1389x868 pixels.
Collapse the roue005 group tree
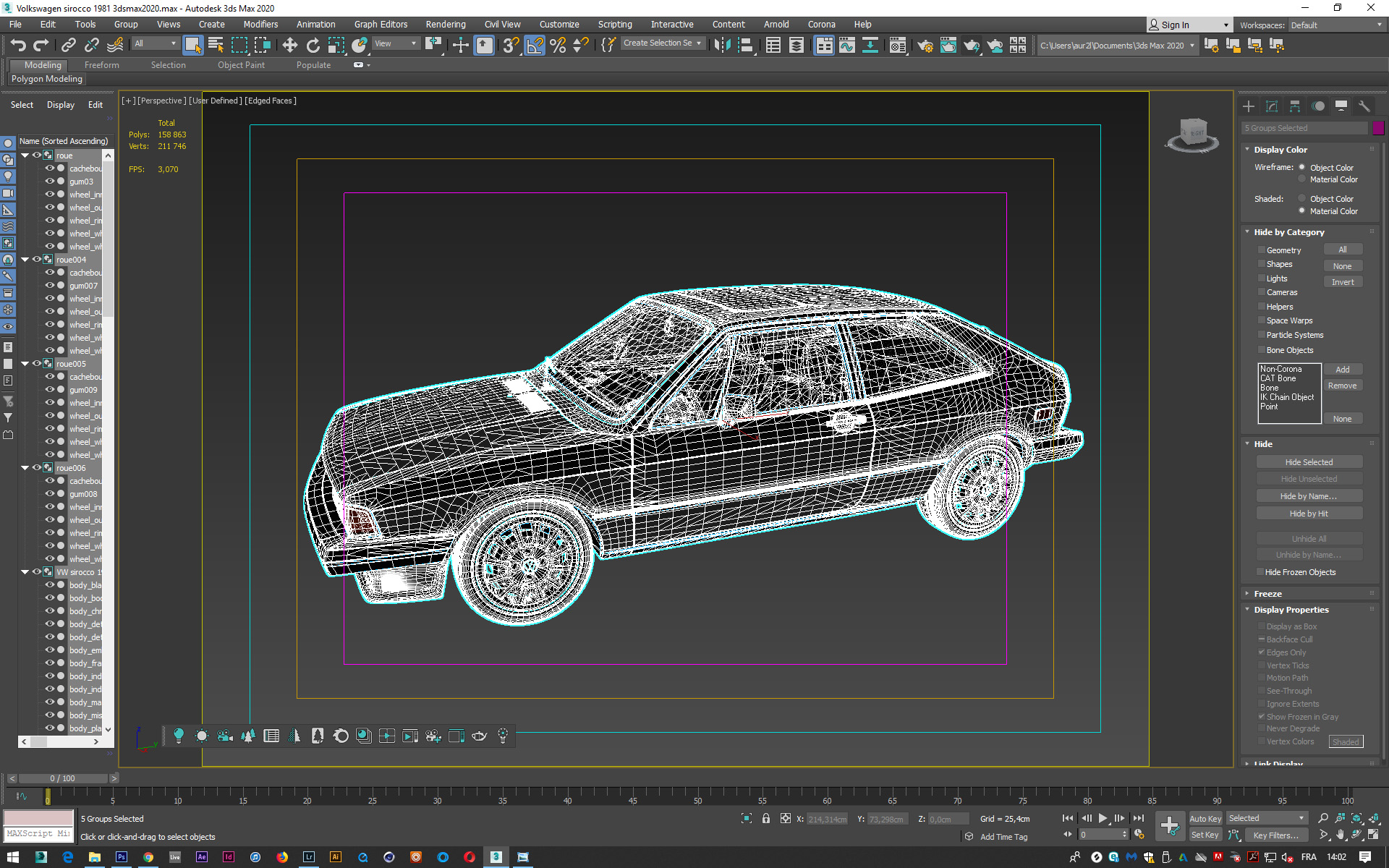pos(25,363)
